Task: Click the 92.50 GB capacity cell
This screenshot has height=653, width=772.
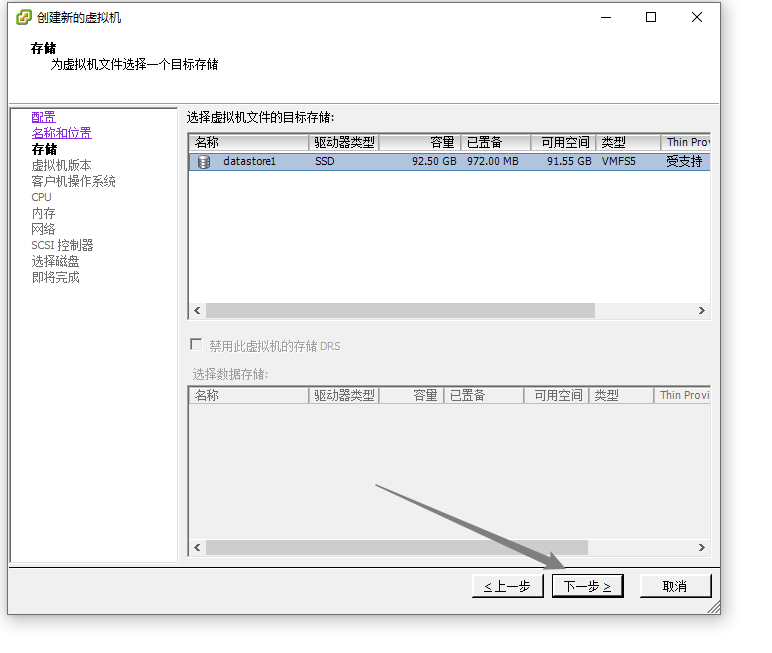Action: (434, 161)
